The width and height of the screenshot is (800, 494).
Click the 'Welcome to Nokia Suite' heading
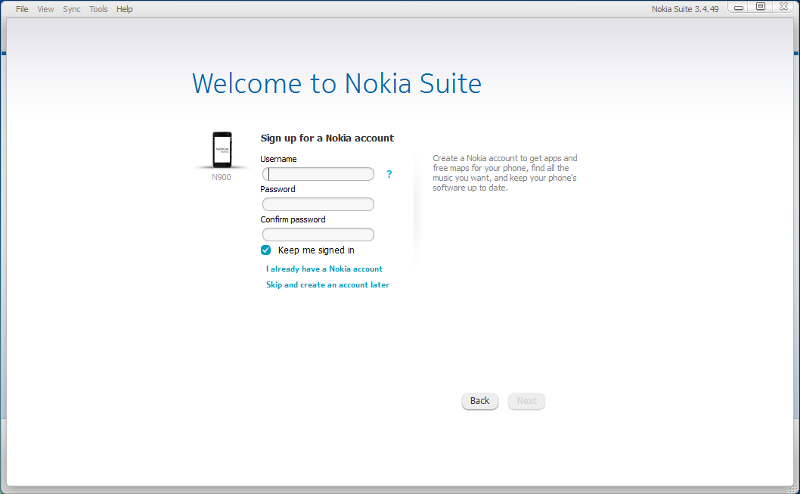336,84
